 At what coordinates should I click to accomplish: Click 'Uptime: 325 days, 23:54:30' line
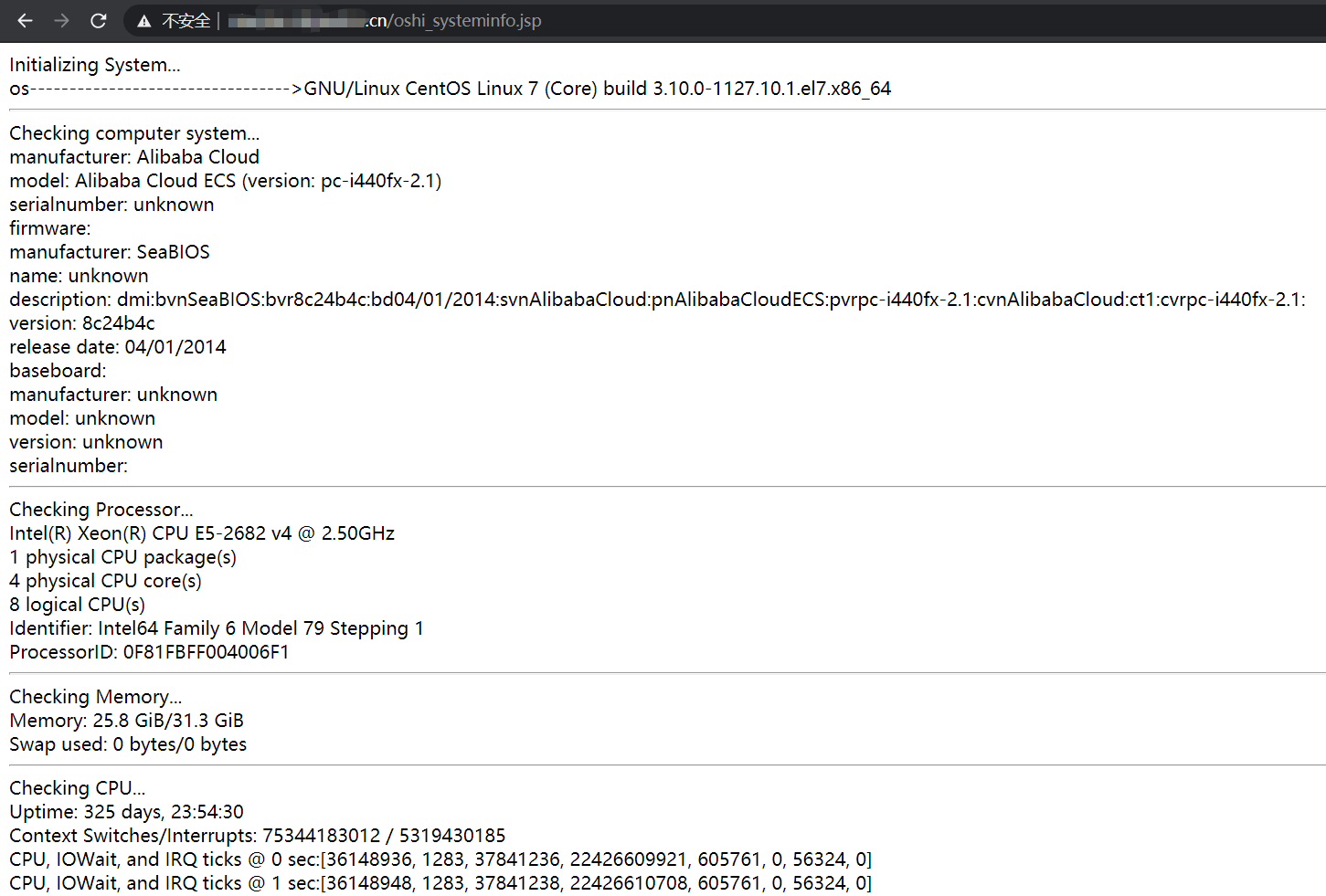(126, 812)
